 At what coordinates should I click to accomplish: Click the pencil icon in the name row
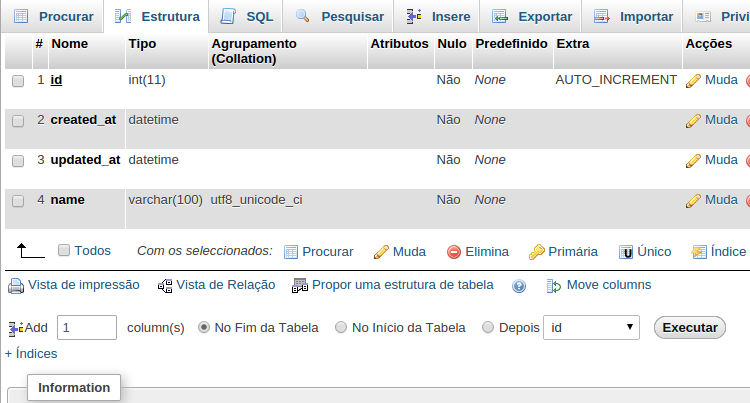(693, 201)
